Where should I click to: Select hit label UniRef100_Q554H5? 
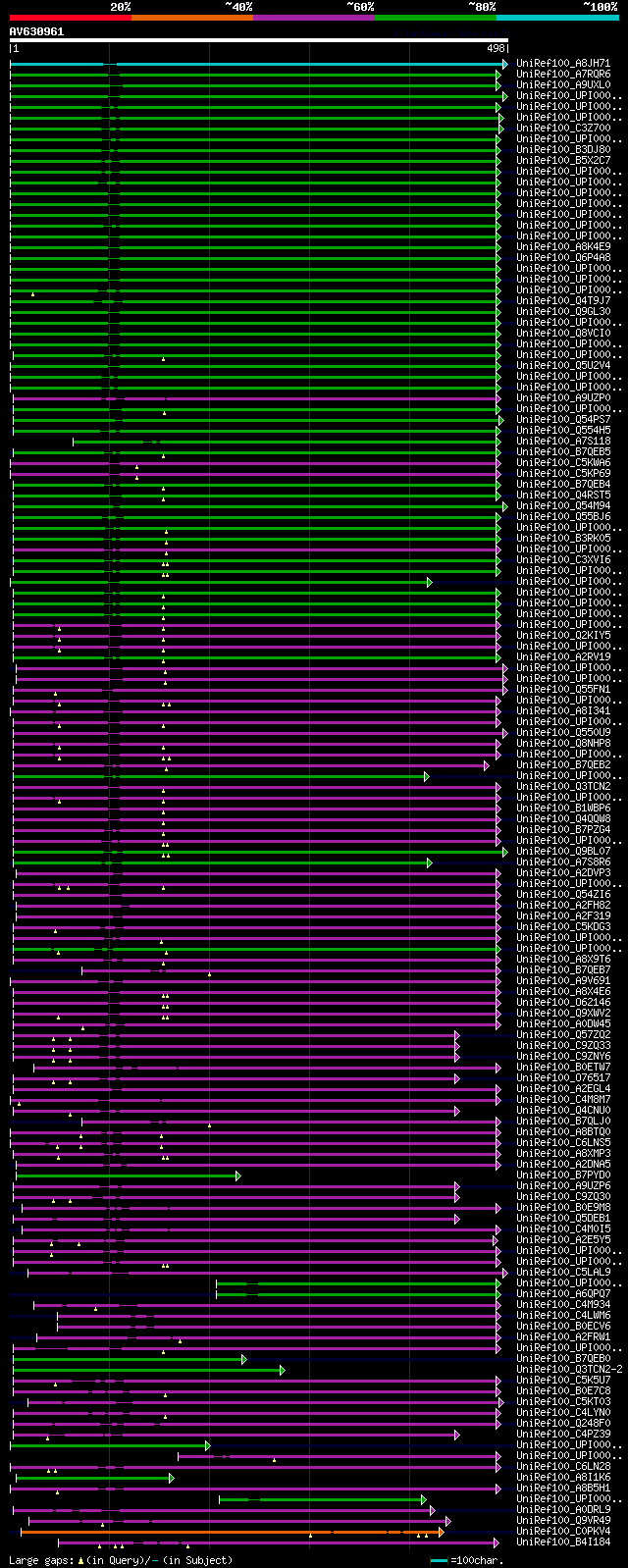(563, 431)
